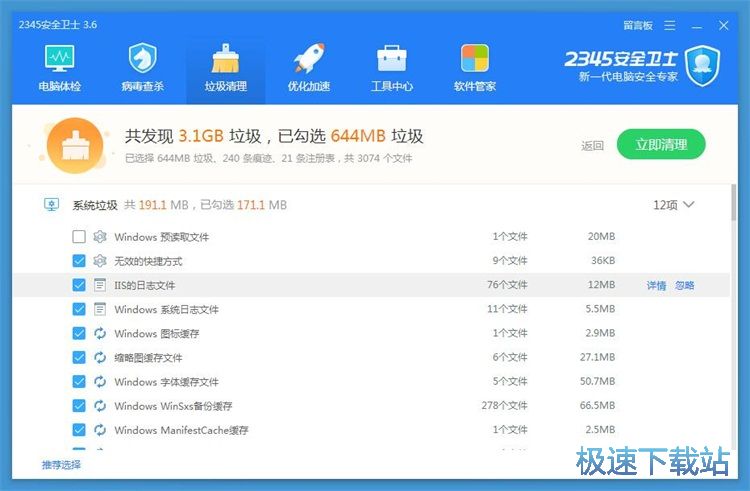Switch to the 软件管家 tab label
This screenshot has width=750, height=491.
pyautogui.click(x=474, y=87)
